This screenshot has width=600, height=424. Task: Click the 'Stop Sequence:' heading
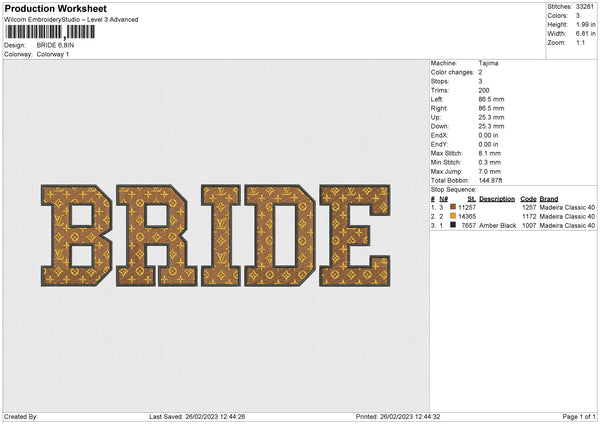click(x=453, y=190)
